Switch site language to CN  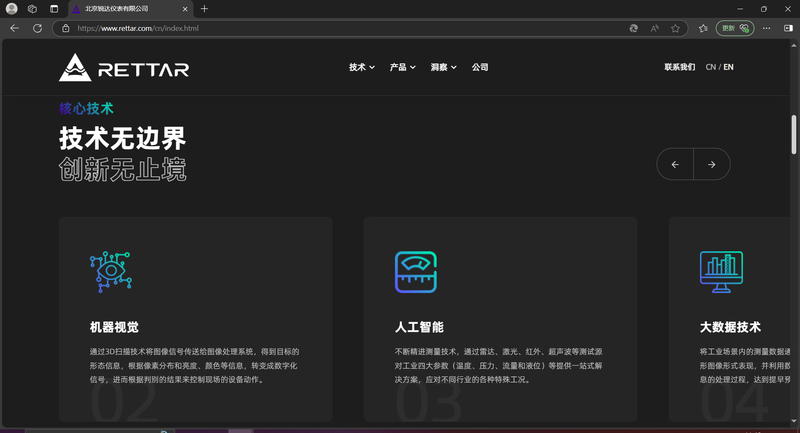pos(710,67)
